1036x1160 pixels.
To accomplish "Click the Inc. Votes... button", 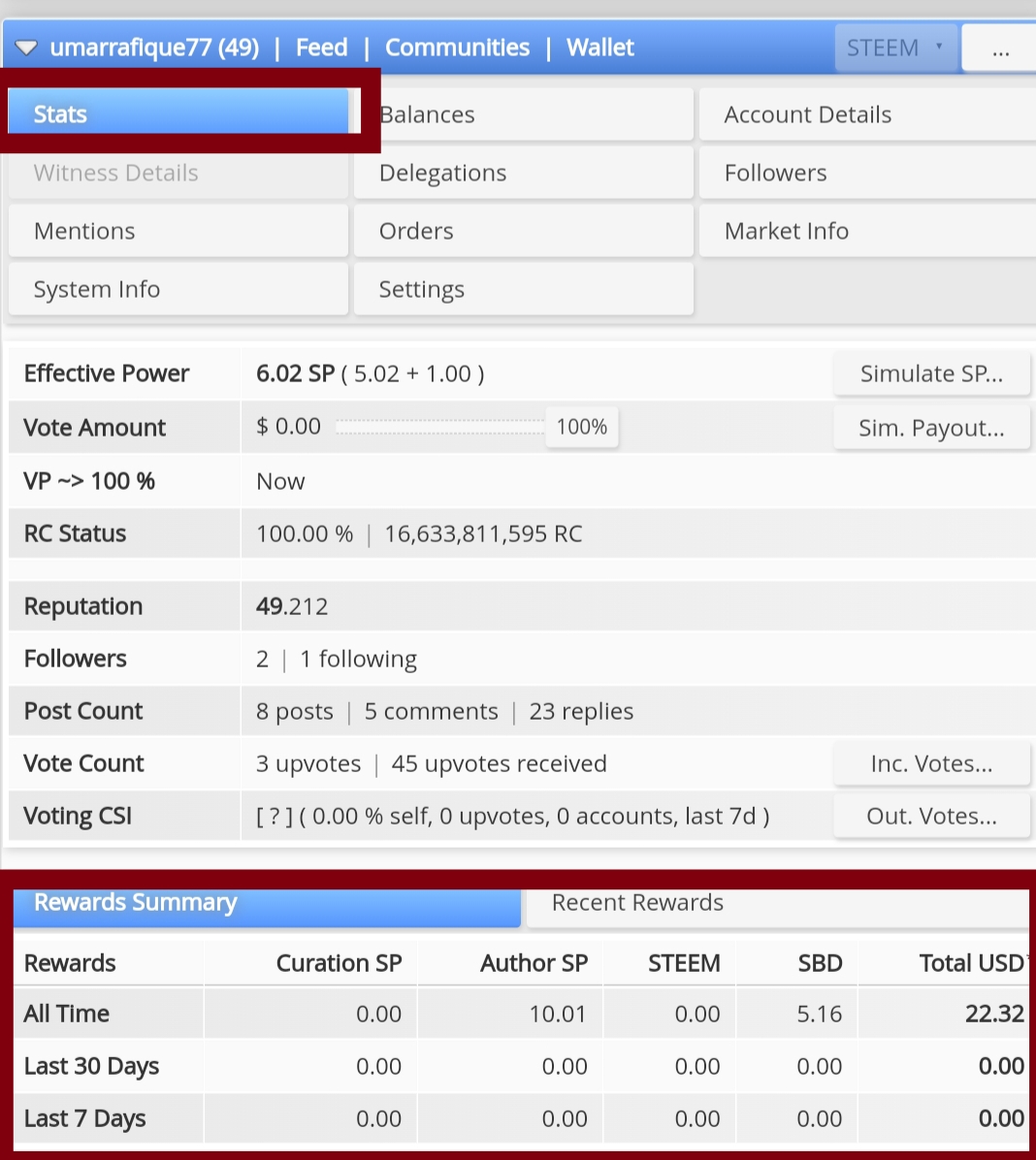I will (x=931, y=763).
